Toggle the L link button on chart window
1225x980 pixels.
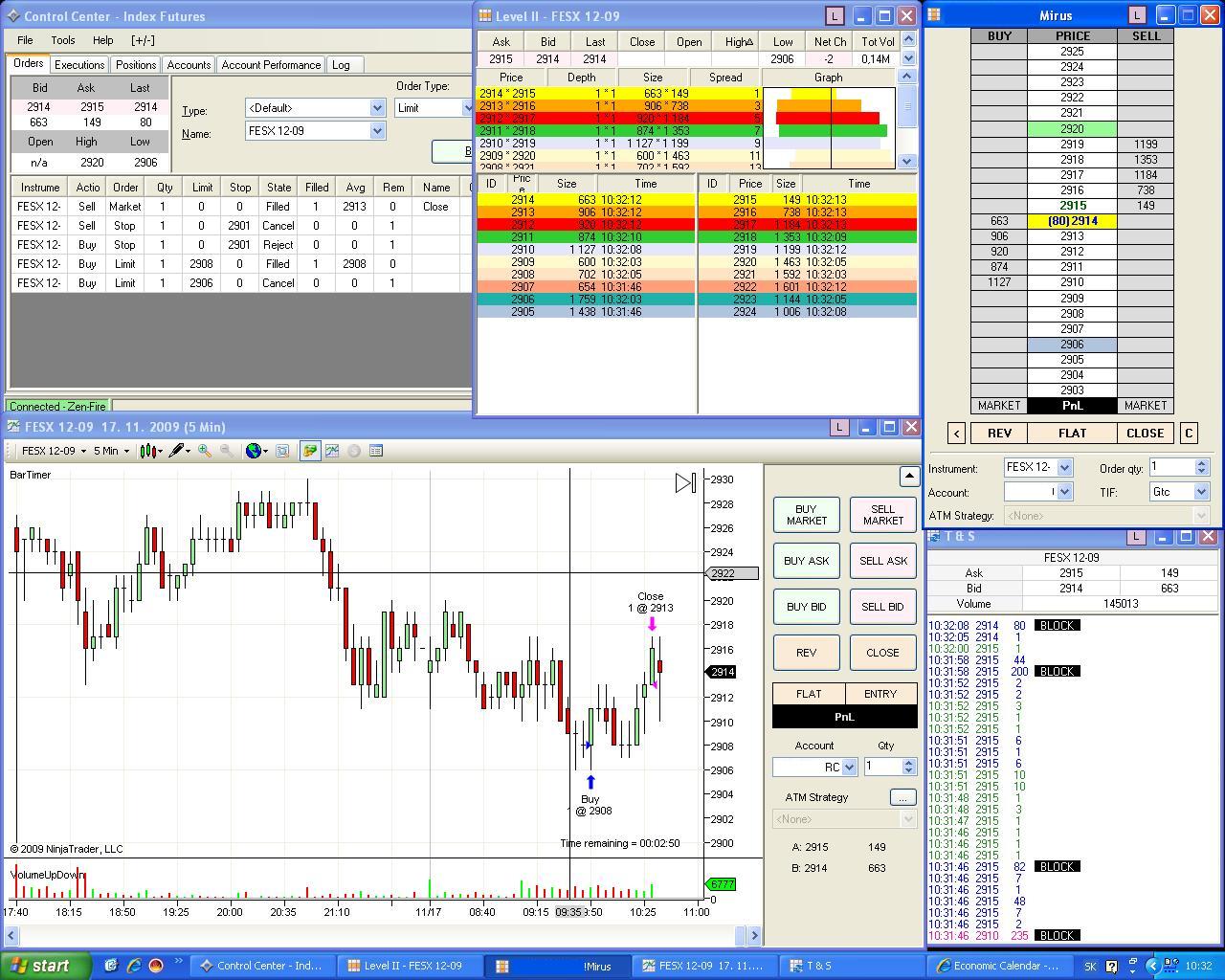[839, 427]
